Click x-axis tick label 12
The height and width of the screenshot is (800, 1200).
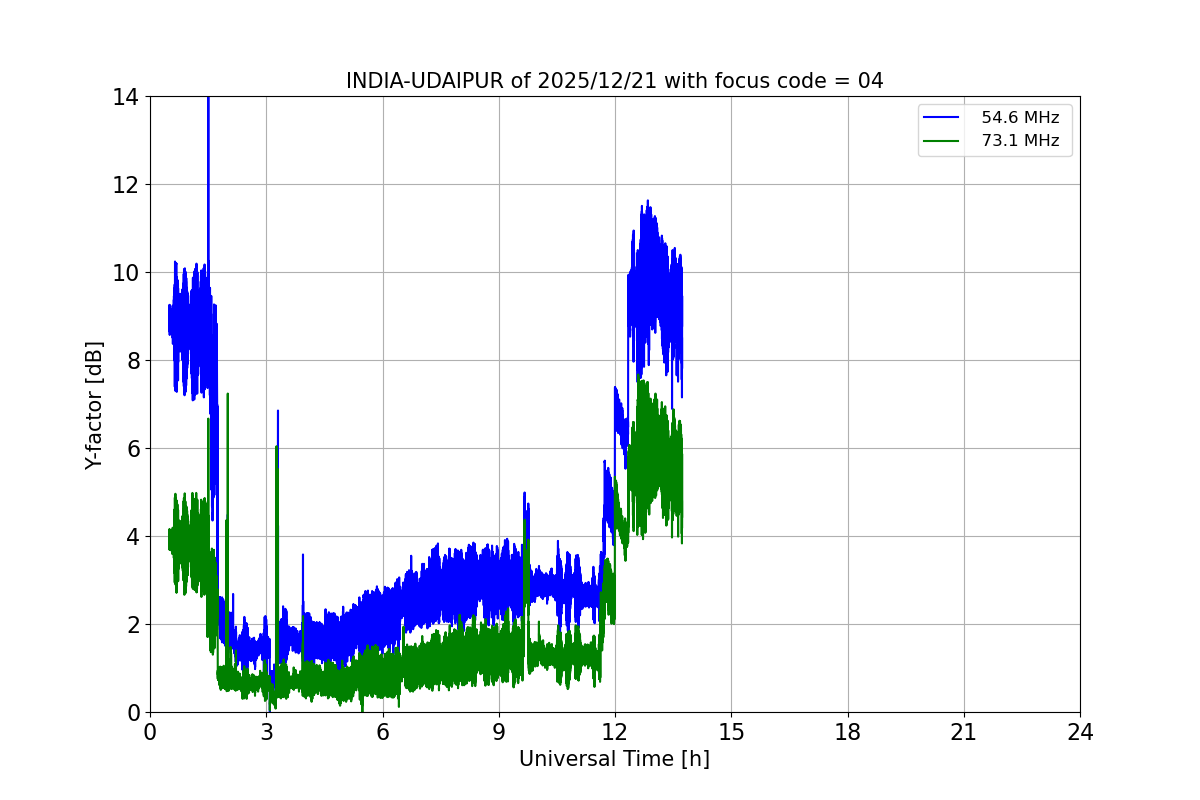(x=615, y=732)
